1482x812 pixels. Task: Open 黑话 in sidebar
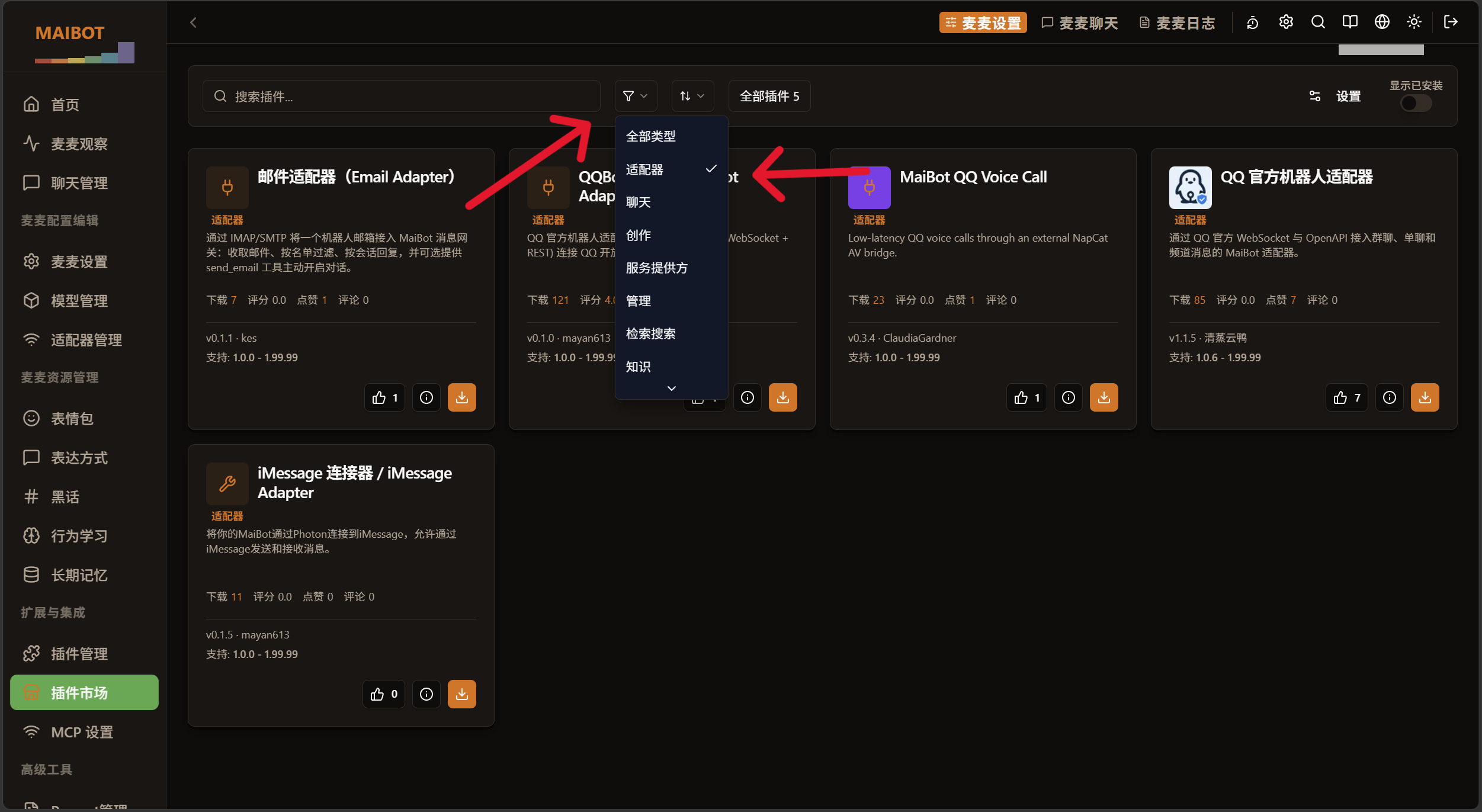pyautogui.click(x=85, y=497)
